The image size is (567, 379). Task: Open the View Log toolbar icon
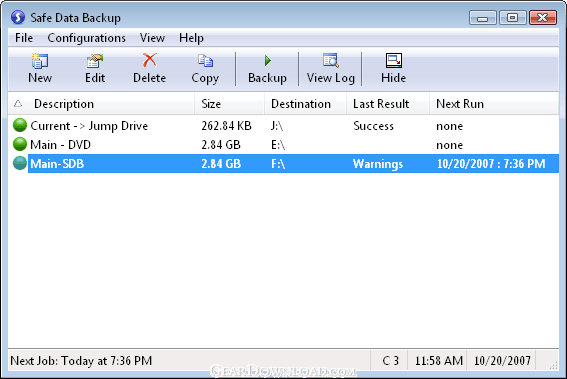(x=331, y=60)
